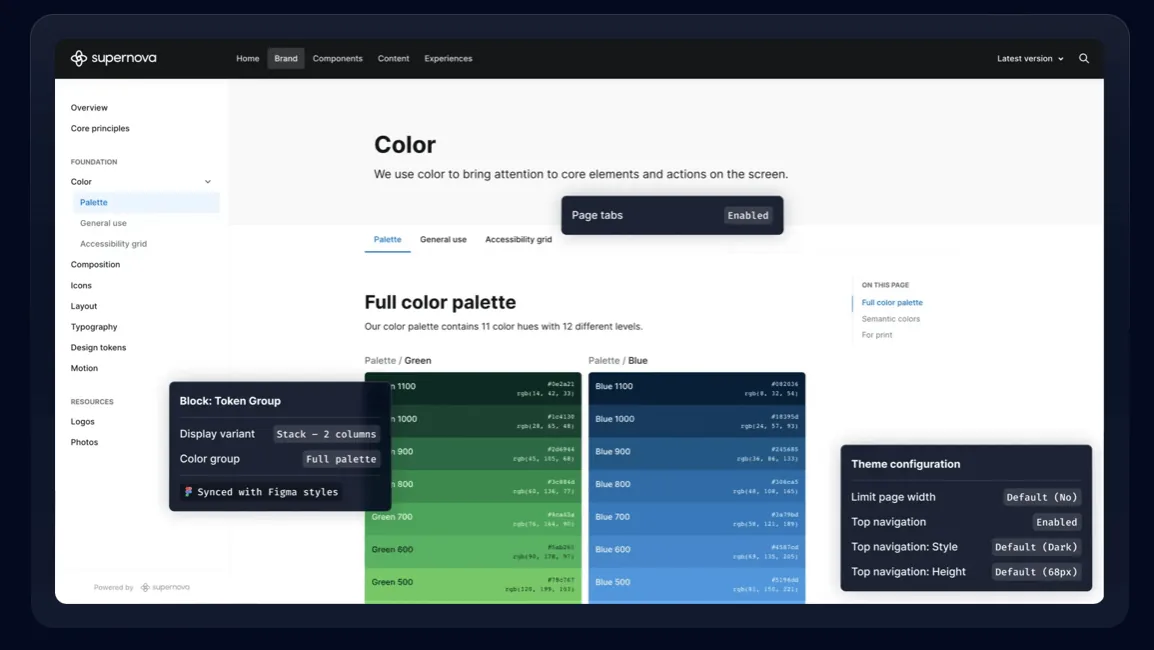Jump to Semantic colors section link
1154x650 pixels.
(891, 319)
